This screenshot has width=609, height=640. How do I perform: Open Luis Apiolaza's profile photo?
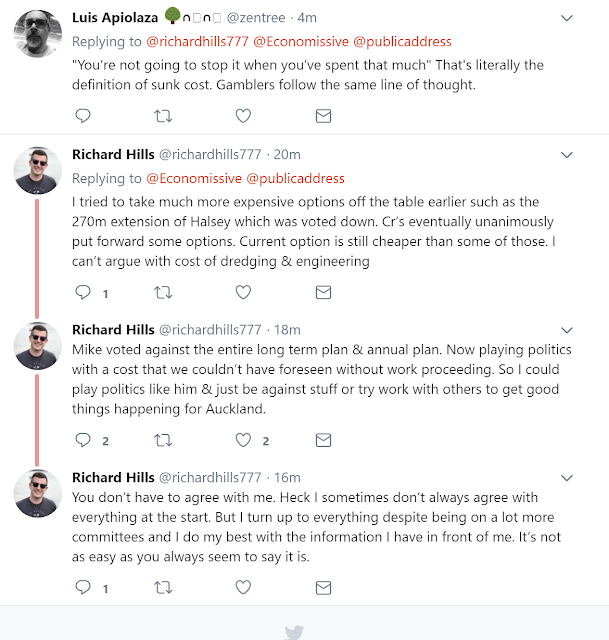pos(38,35)
